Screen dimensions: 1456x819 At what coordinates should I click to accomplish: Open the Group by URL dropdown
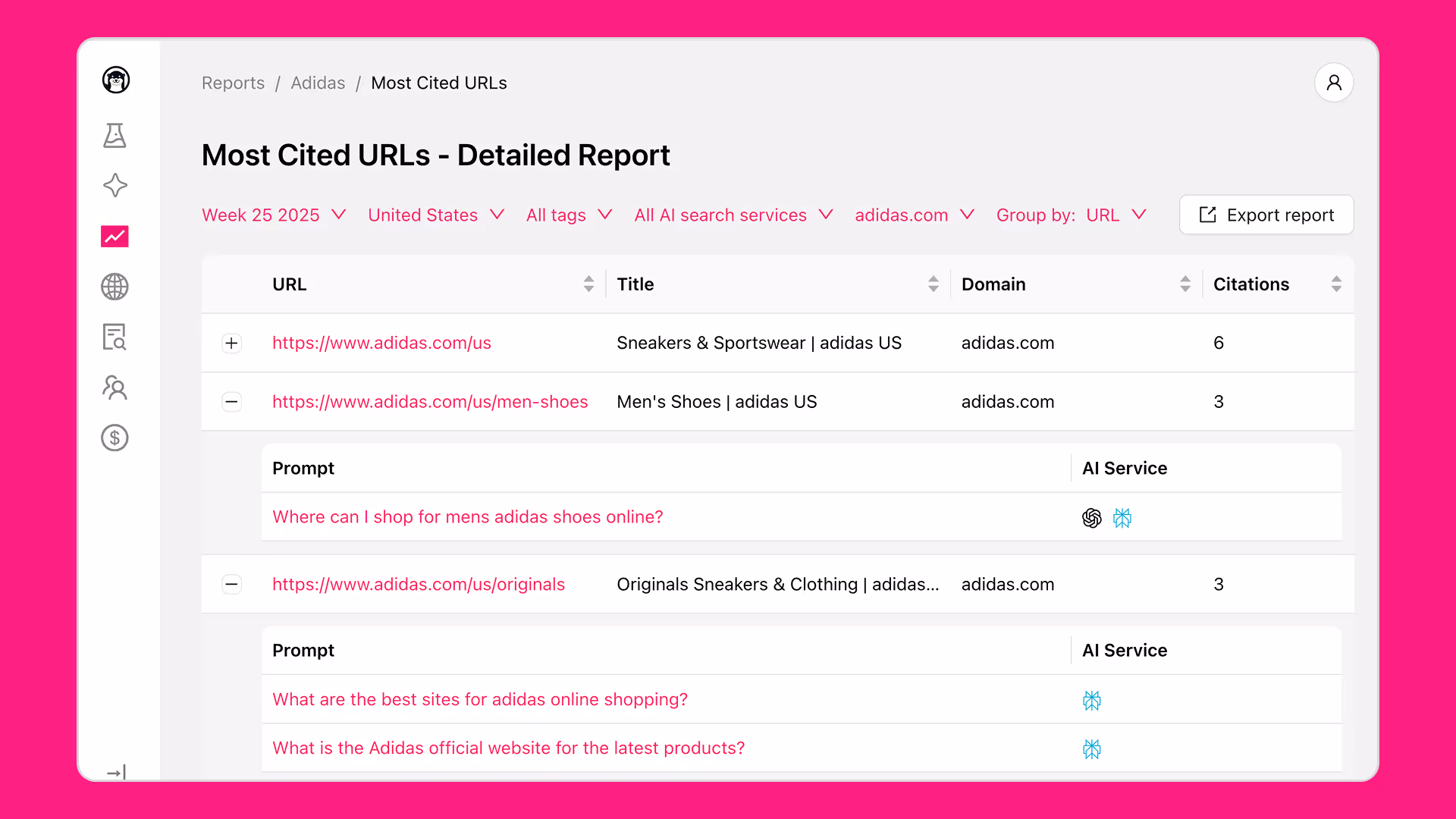[1072, 215]
